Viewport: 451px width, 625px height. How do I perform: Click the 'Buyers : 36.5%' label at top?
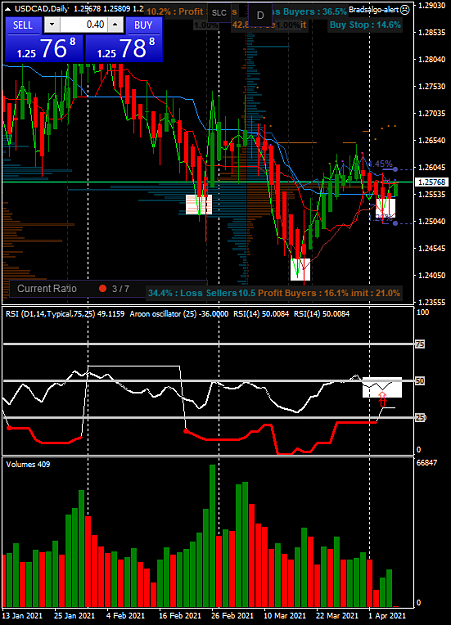[x=316, y=12]
